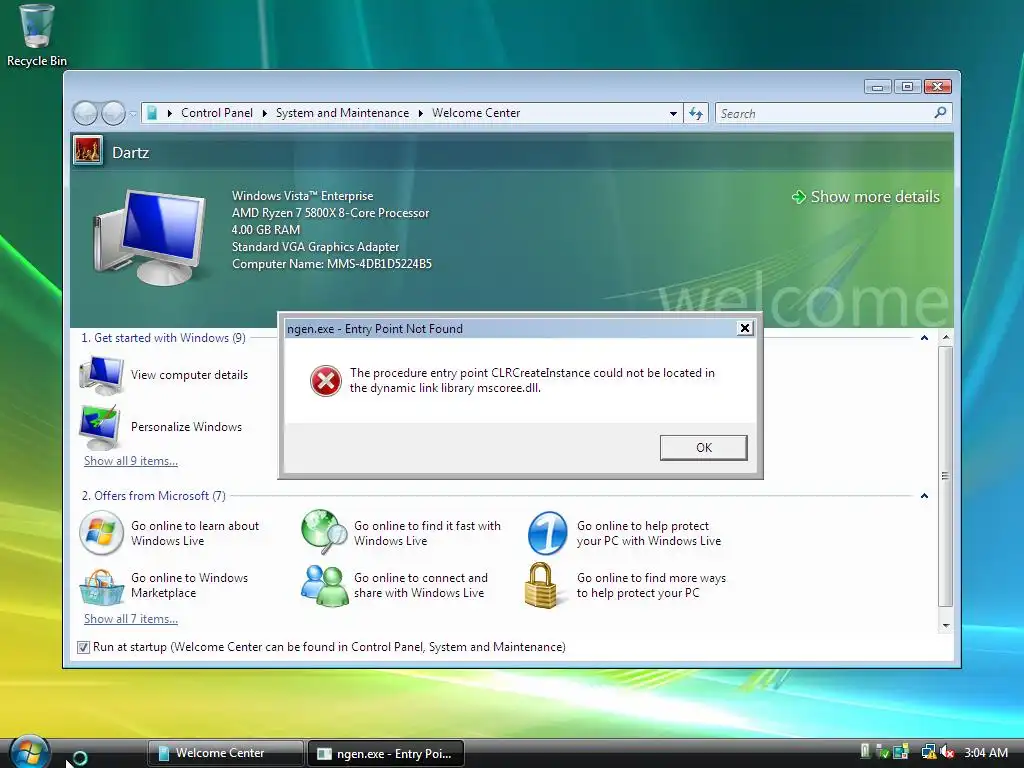Click the 3:04 AM clock
1024x768 pixels.
point(985,752)
